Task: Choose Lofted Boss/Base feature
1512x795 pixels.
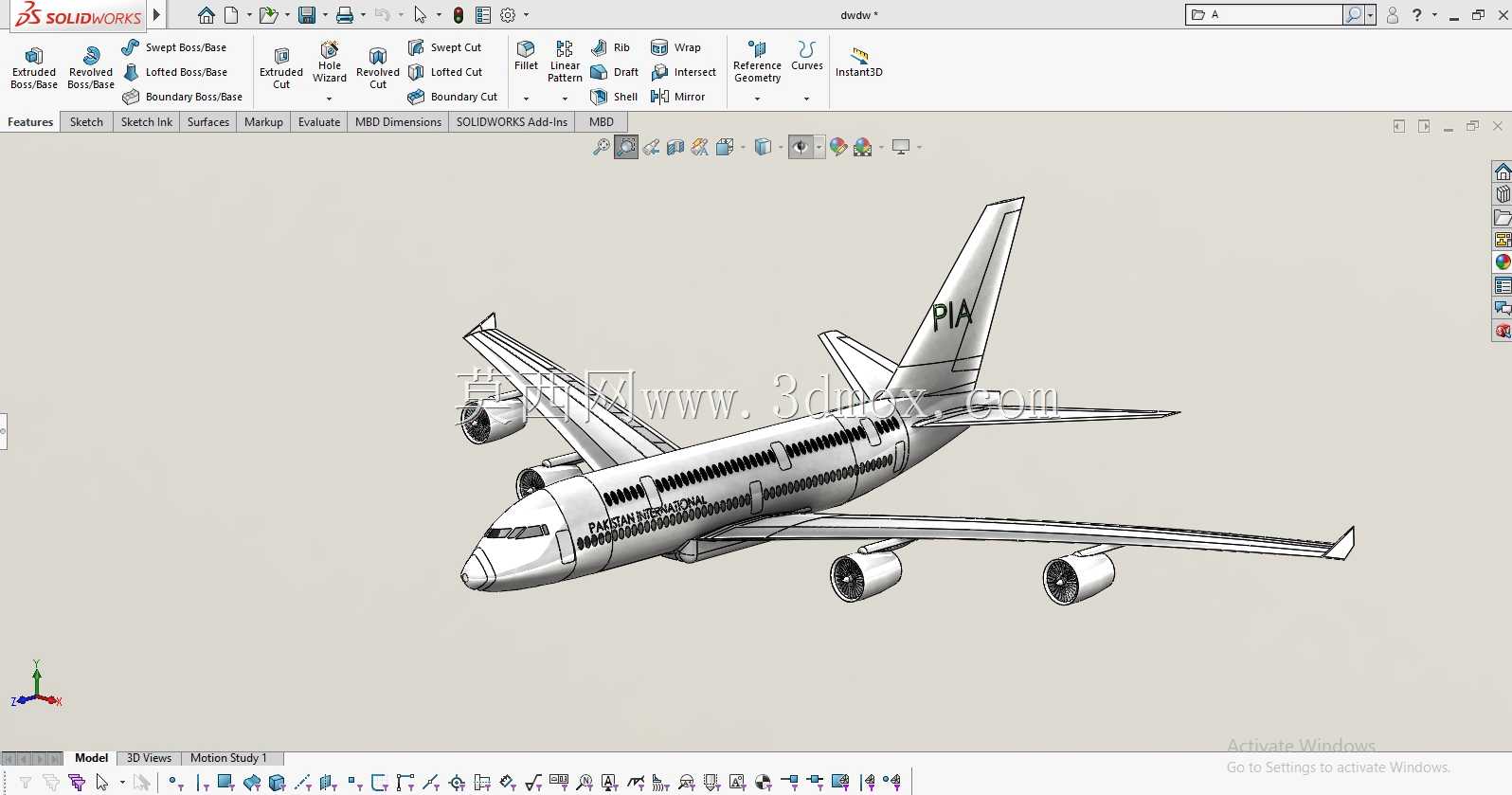Action: (175, 72)
